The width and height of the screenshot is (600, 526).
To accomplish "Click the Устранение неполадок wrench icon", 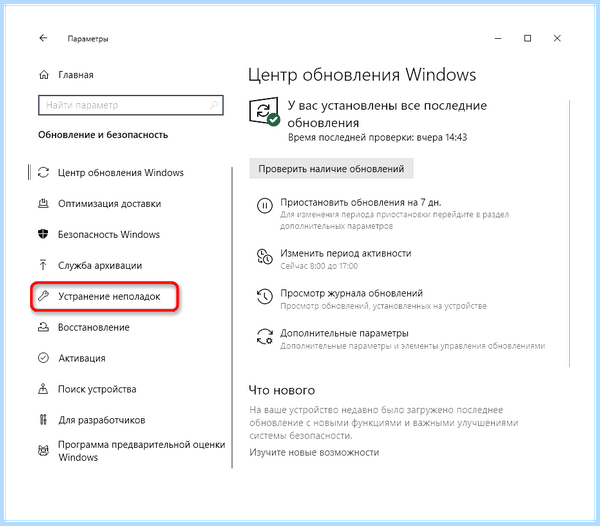I will [43, 296].
